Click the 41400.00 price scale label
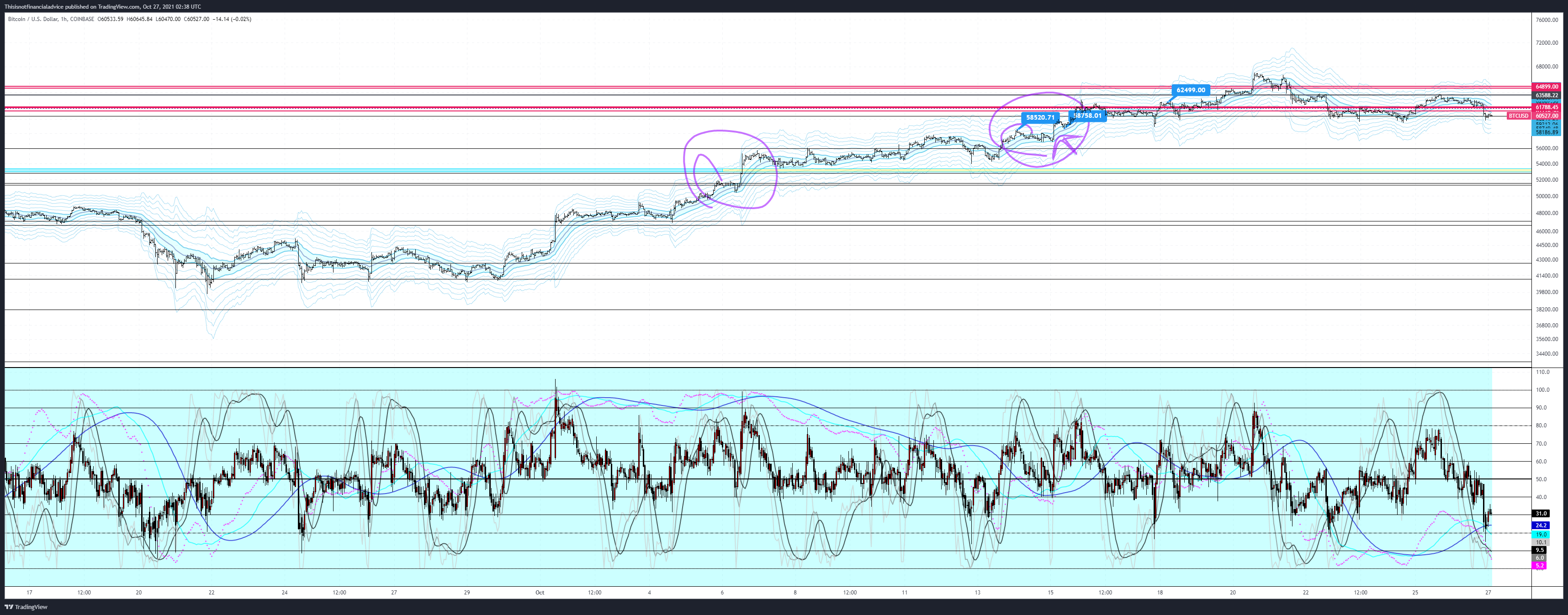Screen dimensions: 1568x615 tap(1547, 276)
